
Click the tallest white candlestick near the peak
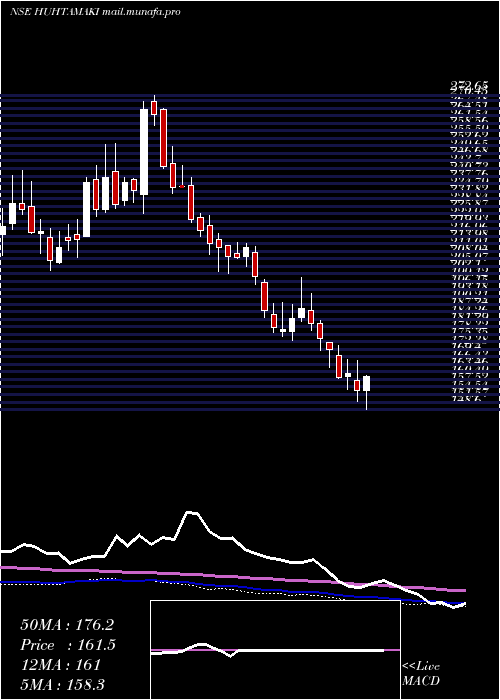(144, 152)
